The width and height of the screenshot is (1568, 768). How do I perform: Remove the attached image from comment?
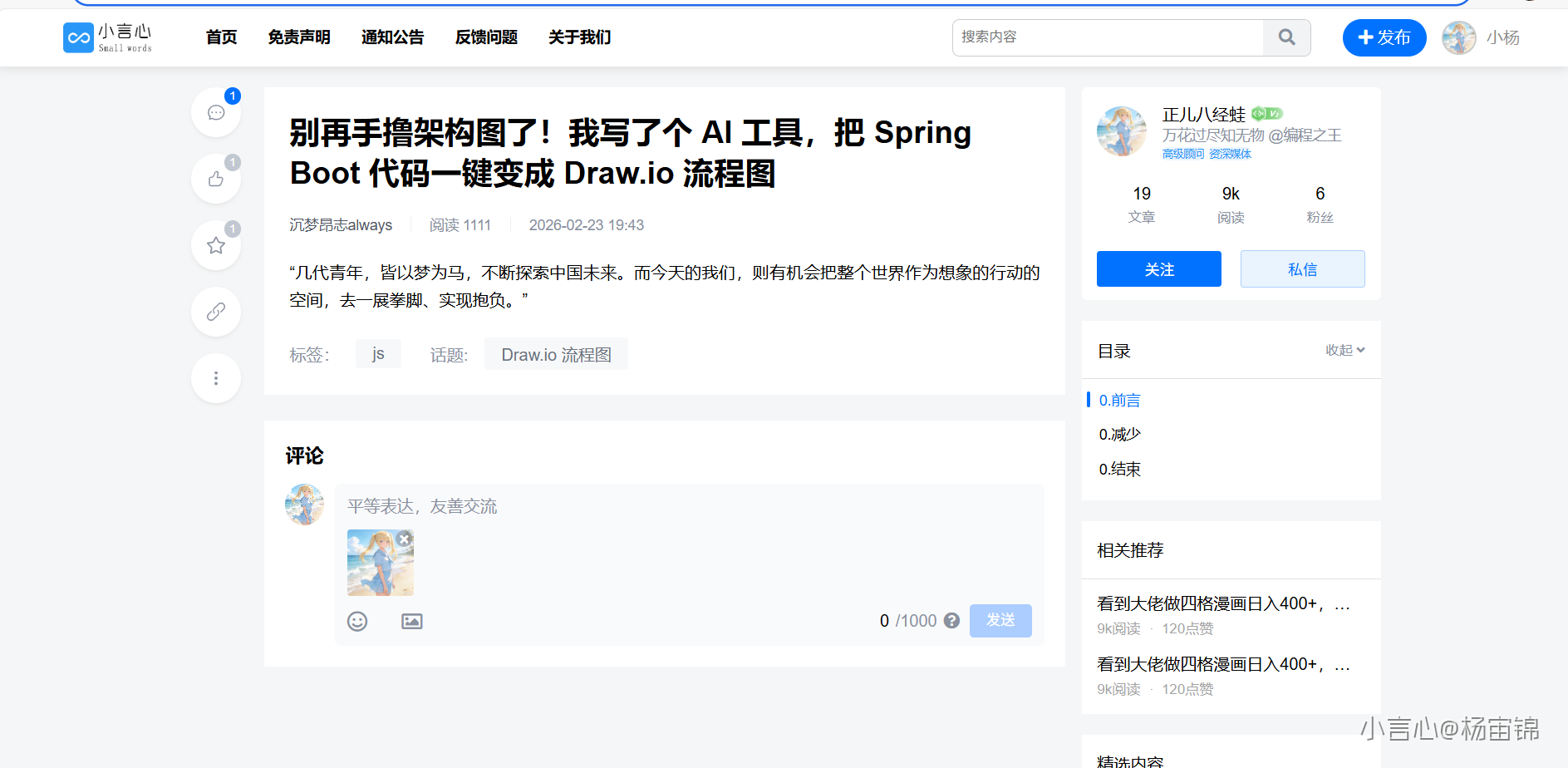tap(405, 539)
